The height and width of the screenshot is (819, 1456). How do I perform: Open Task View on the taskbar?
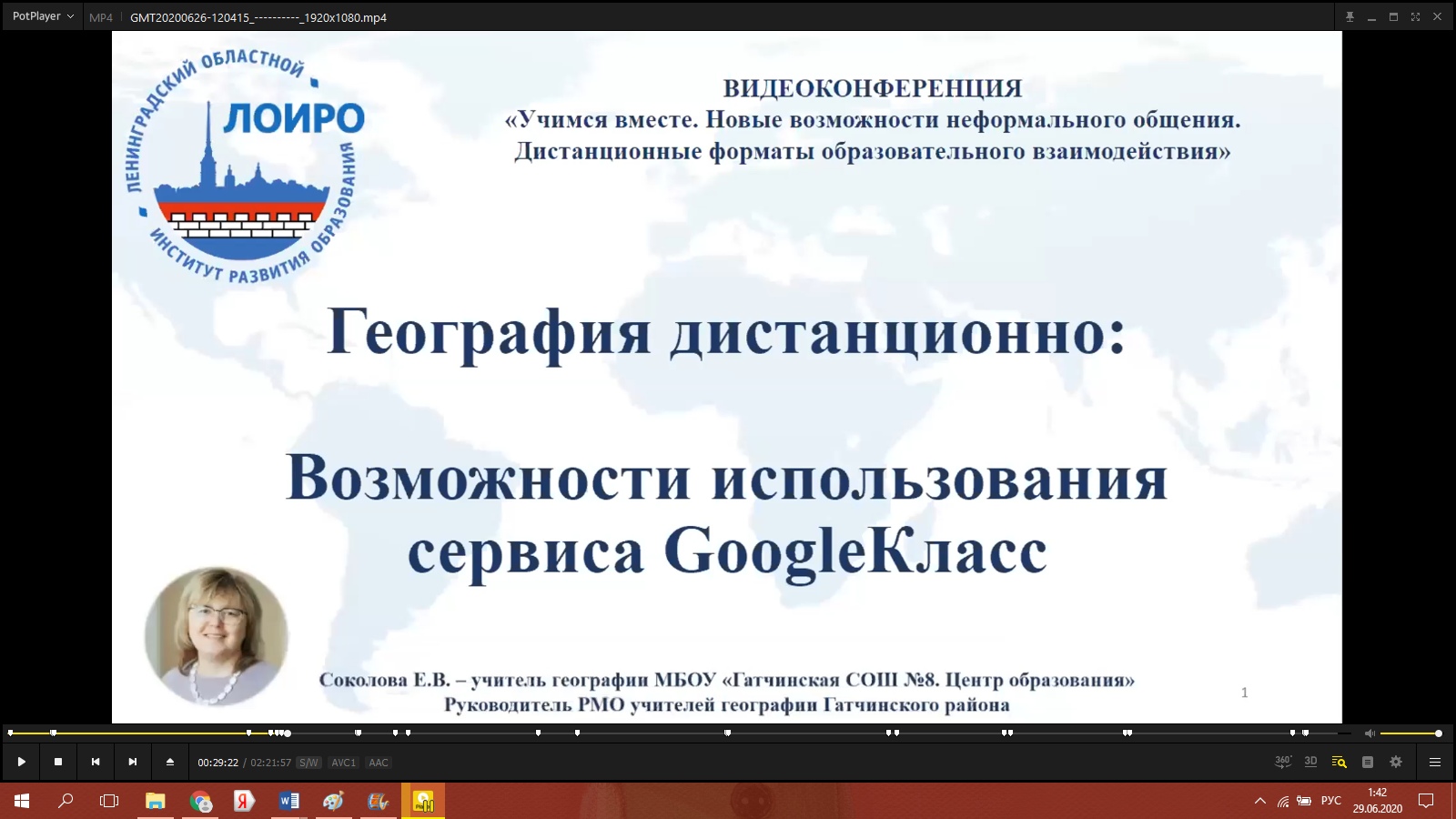pyautogui.click(x=109, y=801)
